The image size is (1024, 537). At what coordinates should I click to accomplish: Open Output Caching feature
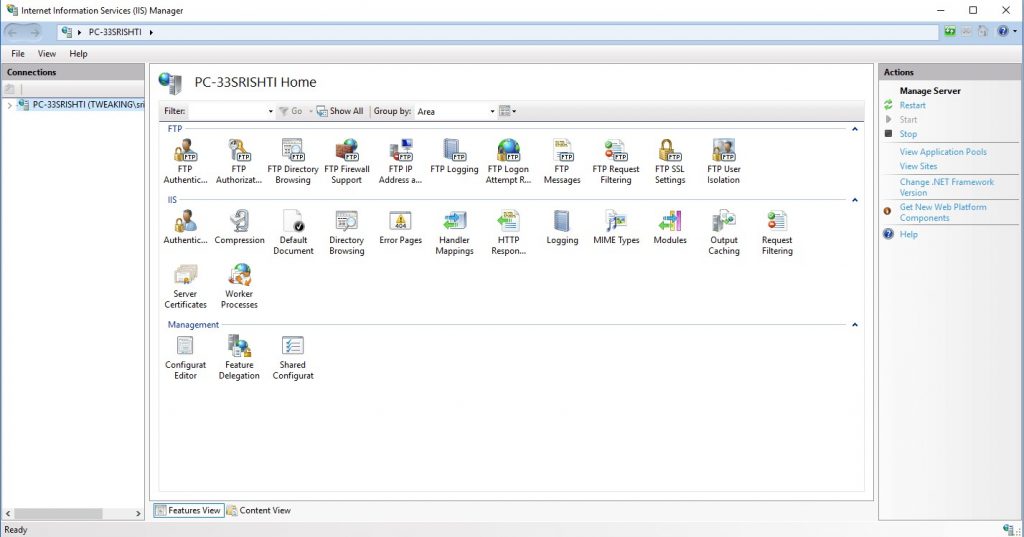tap(724, 233)
